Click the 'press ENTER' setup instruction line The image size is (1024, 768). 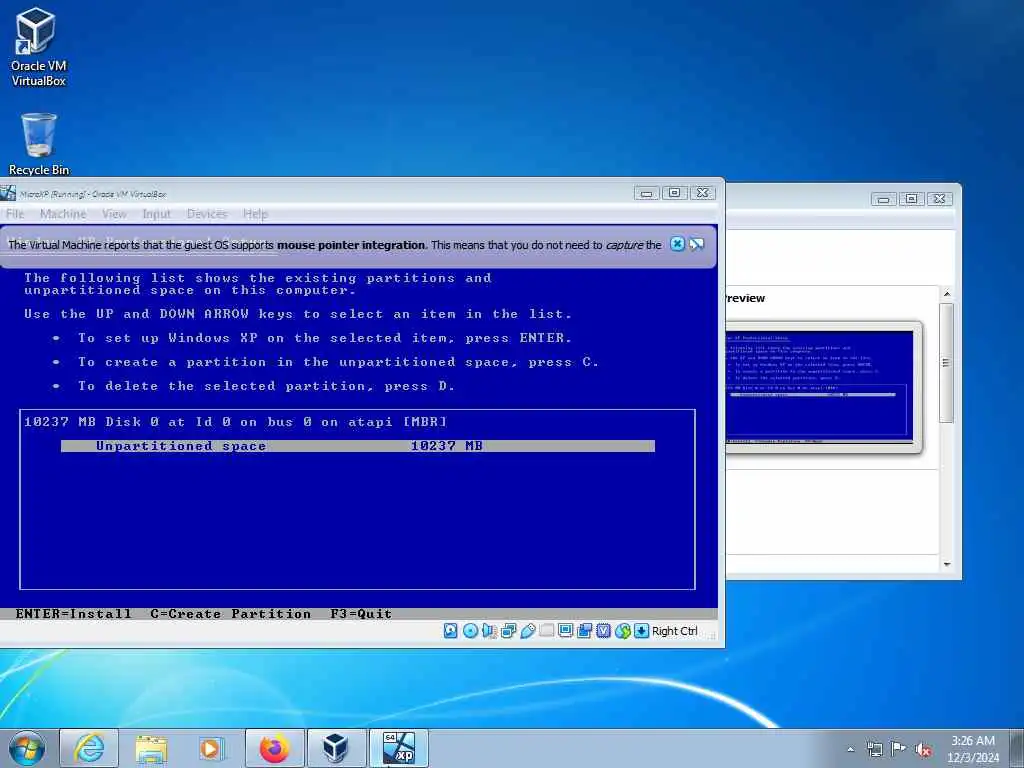325,338
